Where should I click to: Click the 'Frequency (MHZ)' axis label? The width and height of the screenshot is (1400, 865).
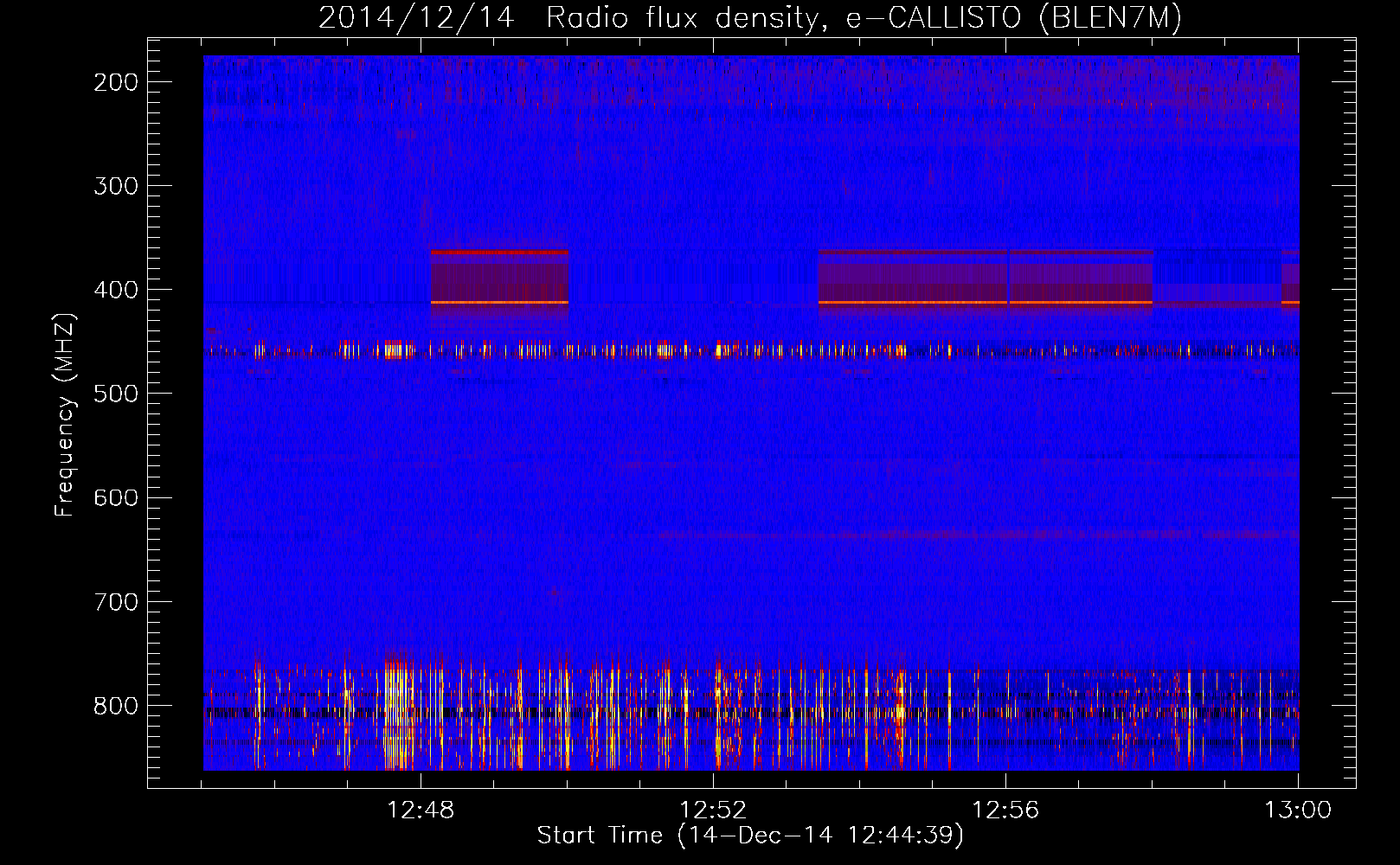[x=64, y=415]
